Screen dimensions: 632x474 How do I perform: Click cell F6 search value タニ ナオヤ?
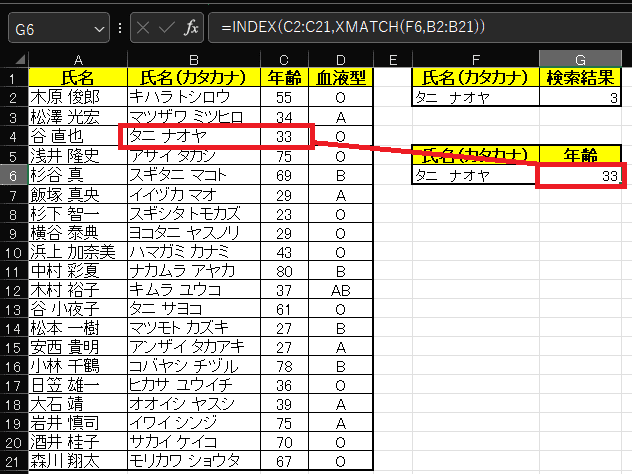(475, 175)
